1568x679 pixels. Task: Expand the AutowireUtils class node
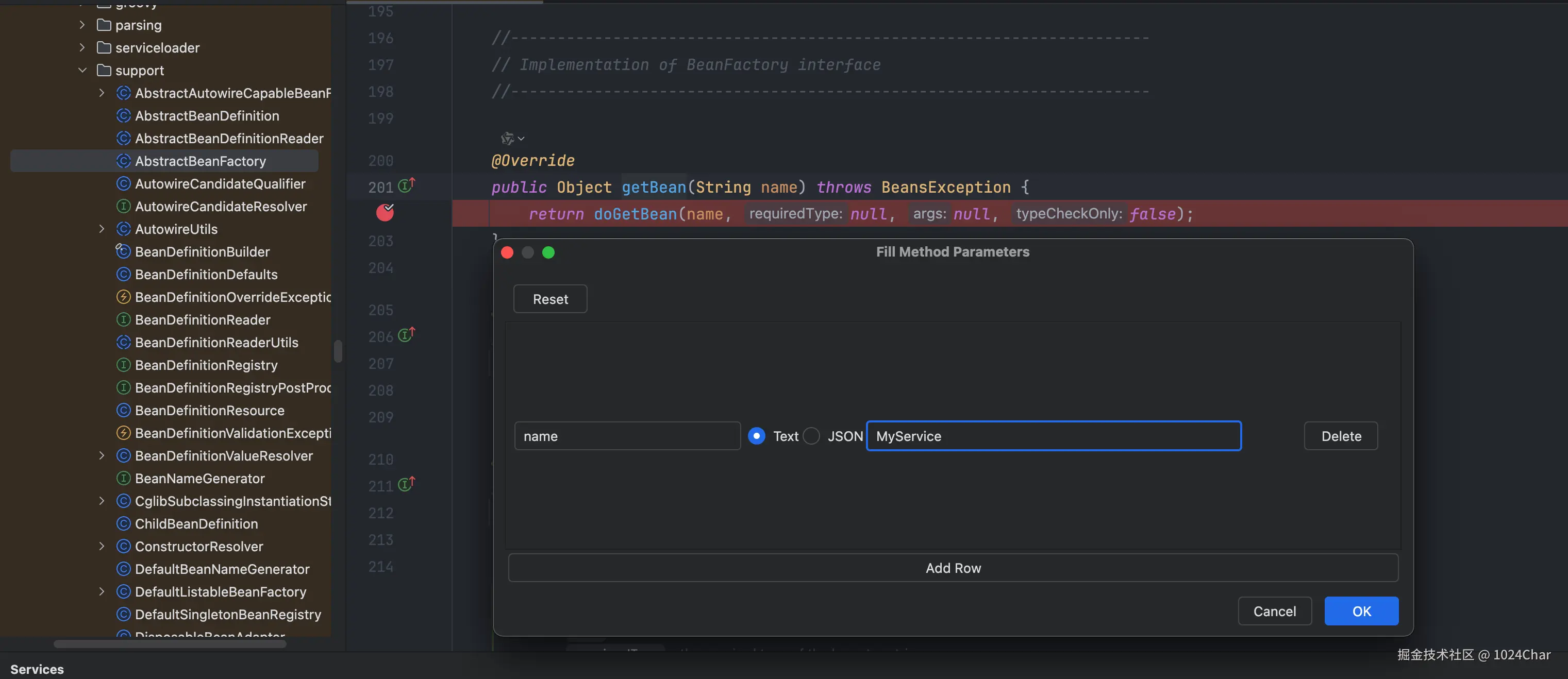coord(102,229)
